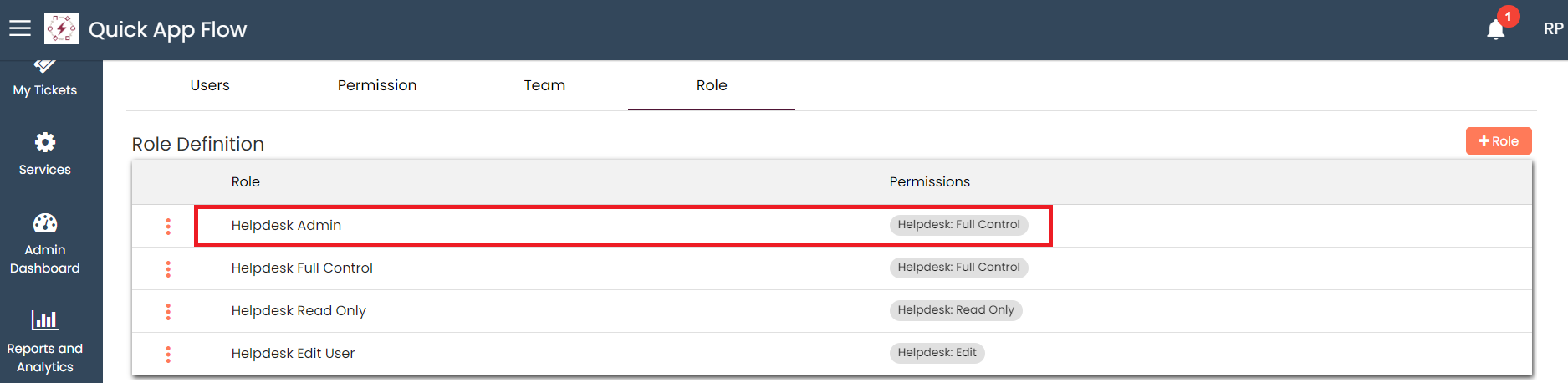Click the +Role button
This screenshot has width=1568, height=383.
click(1499, 141)
